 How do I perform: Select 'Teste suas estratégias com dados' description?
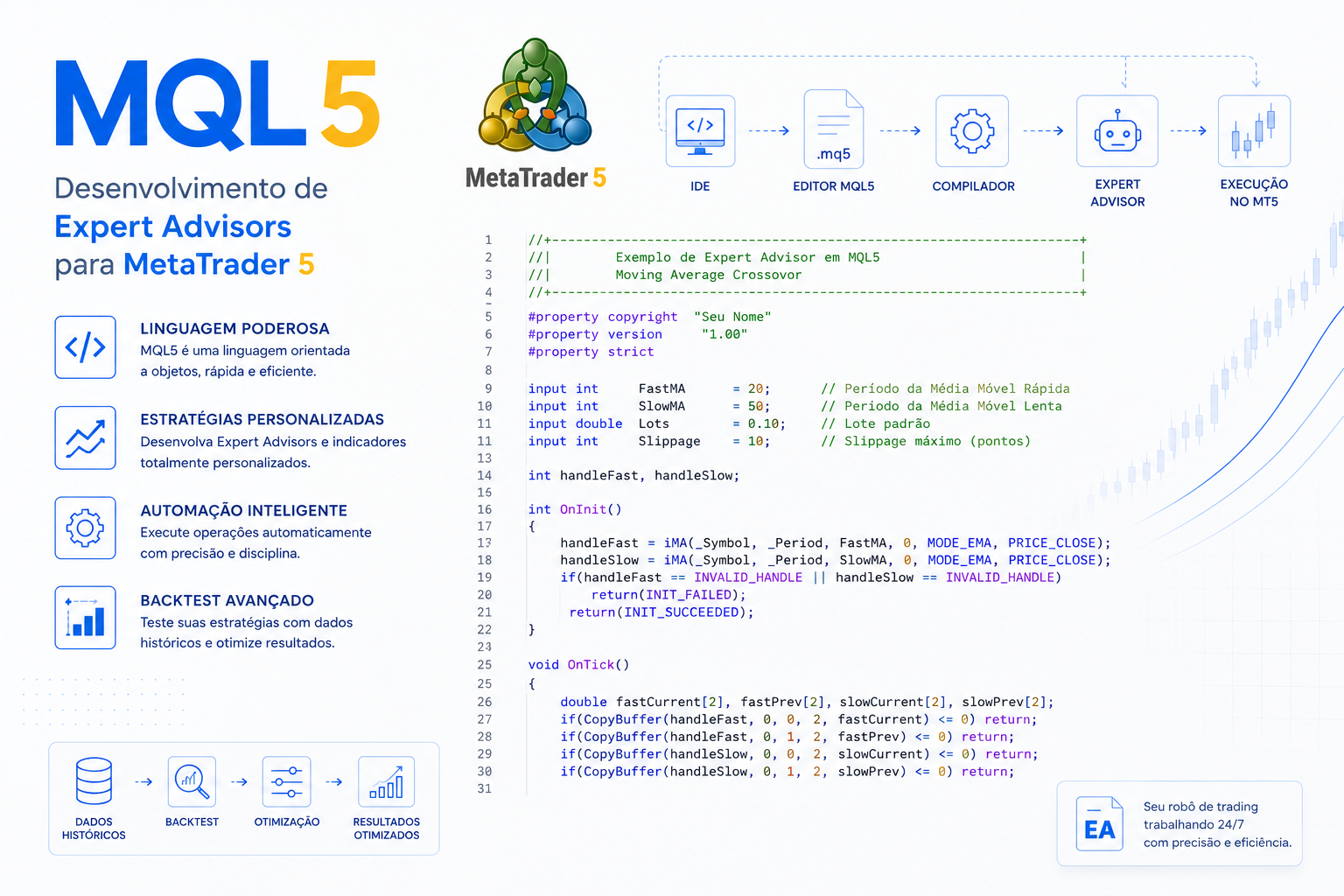(247, 623)
